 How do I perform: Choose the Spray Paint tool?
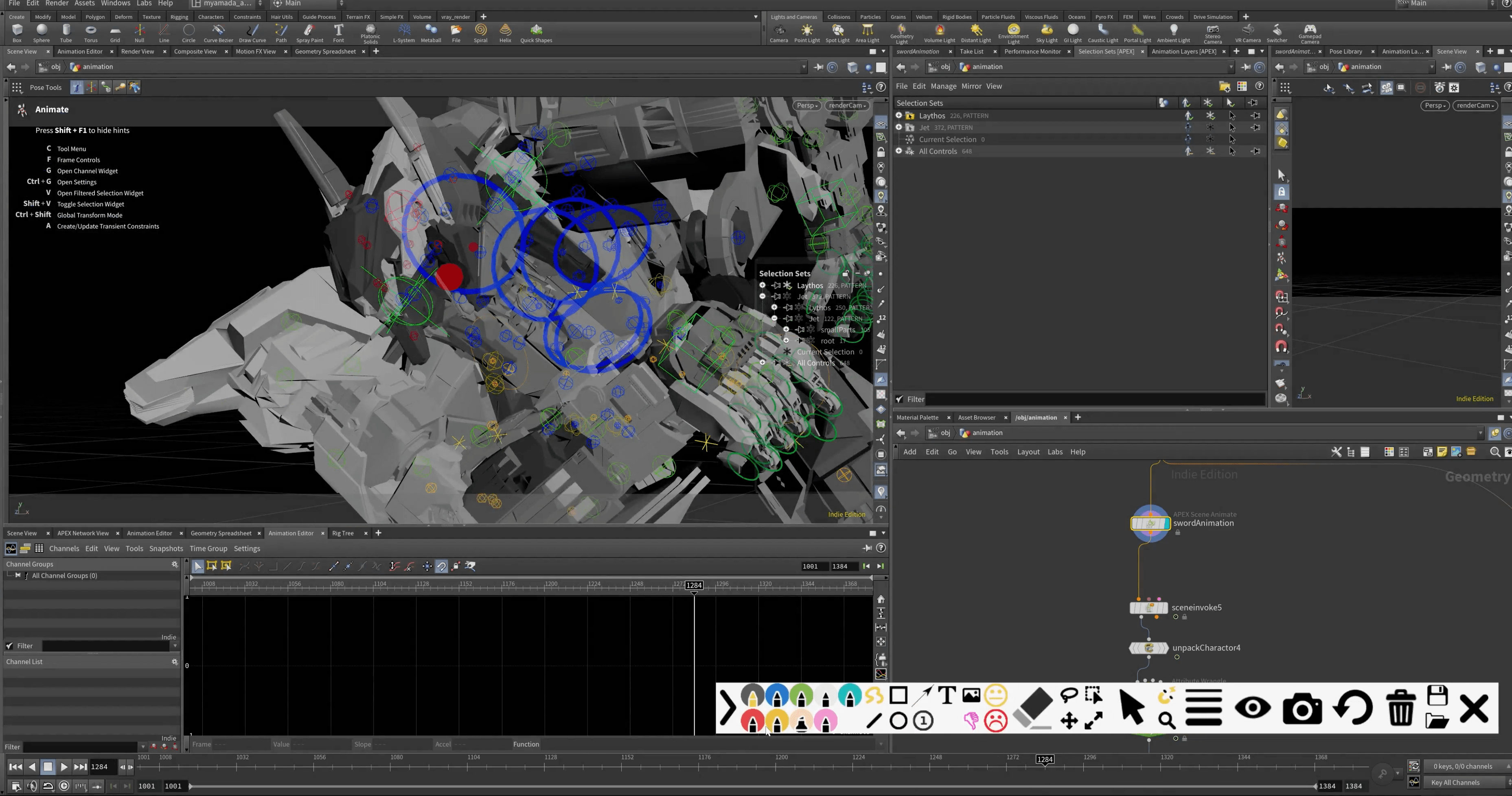click(309, 33)
